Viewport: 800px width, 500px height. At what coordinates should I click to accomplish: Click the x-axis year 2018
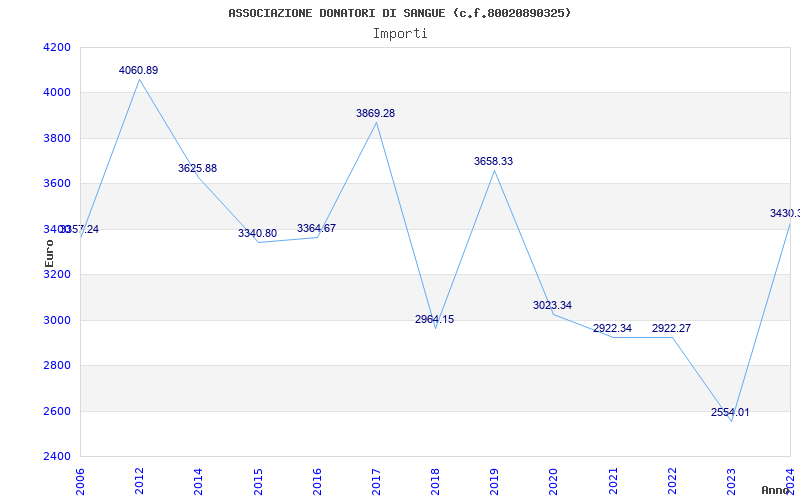(435, 481)
